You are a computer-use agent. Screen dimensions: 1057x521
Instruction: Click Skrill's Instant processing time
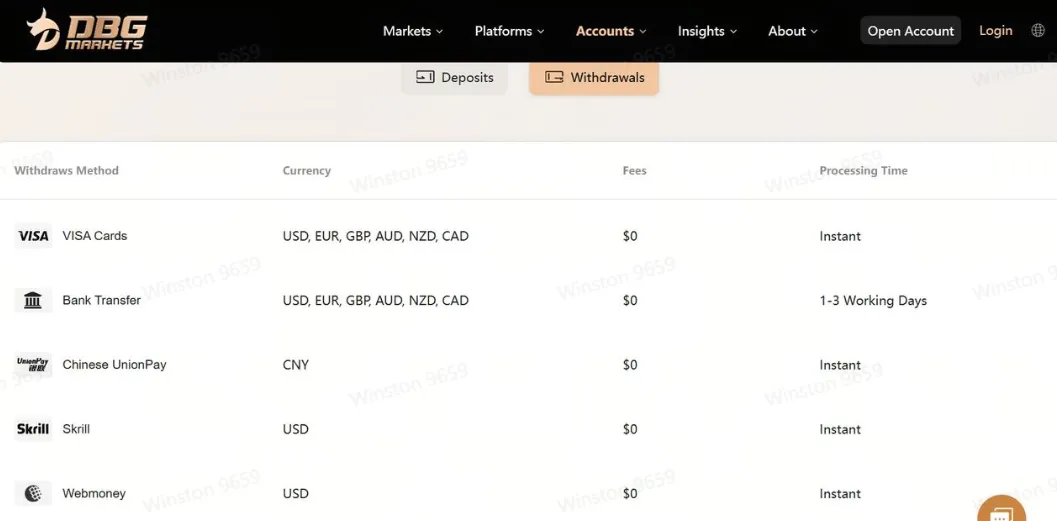coord(840,429)
